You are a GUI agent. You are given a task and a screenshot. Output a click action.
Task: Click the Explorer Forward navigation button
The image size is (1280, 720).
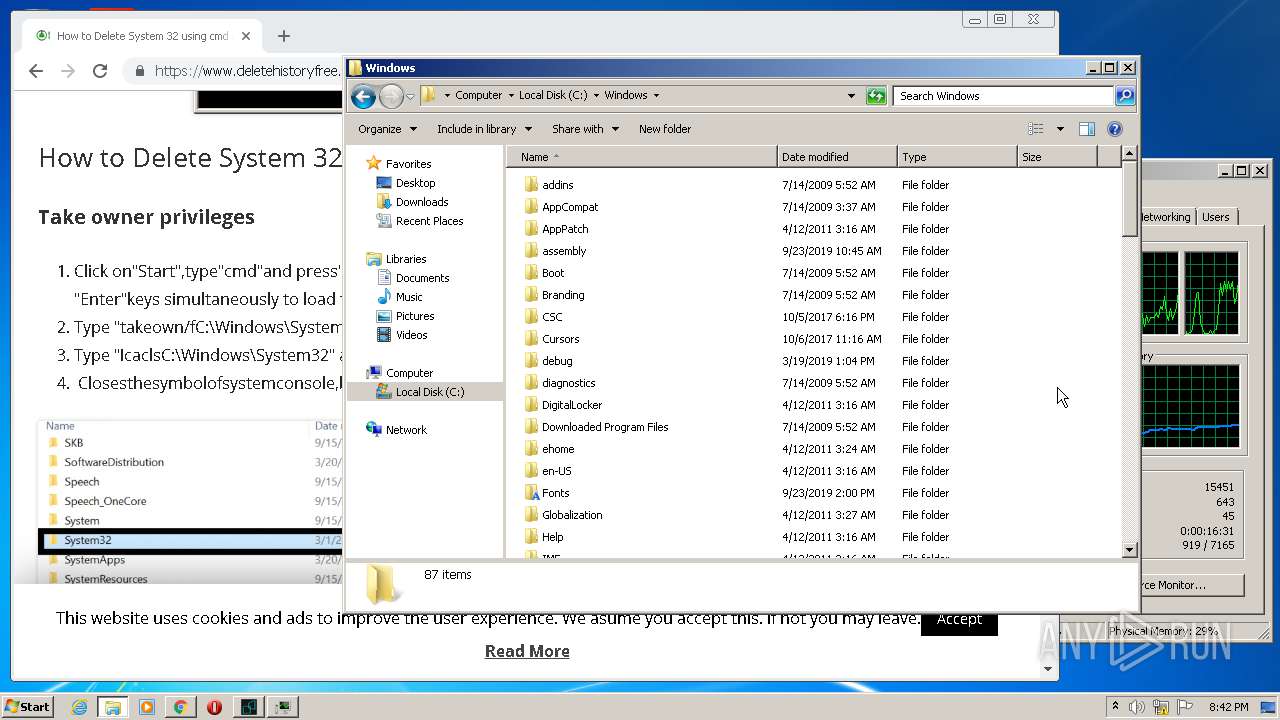point(391,96)
